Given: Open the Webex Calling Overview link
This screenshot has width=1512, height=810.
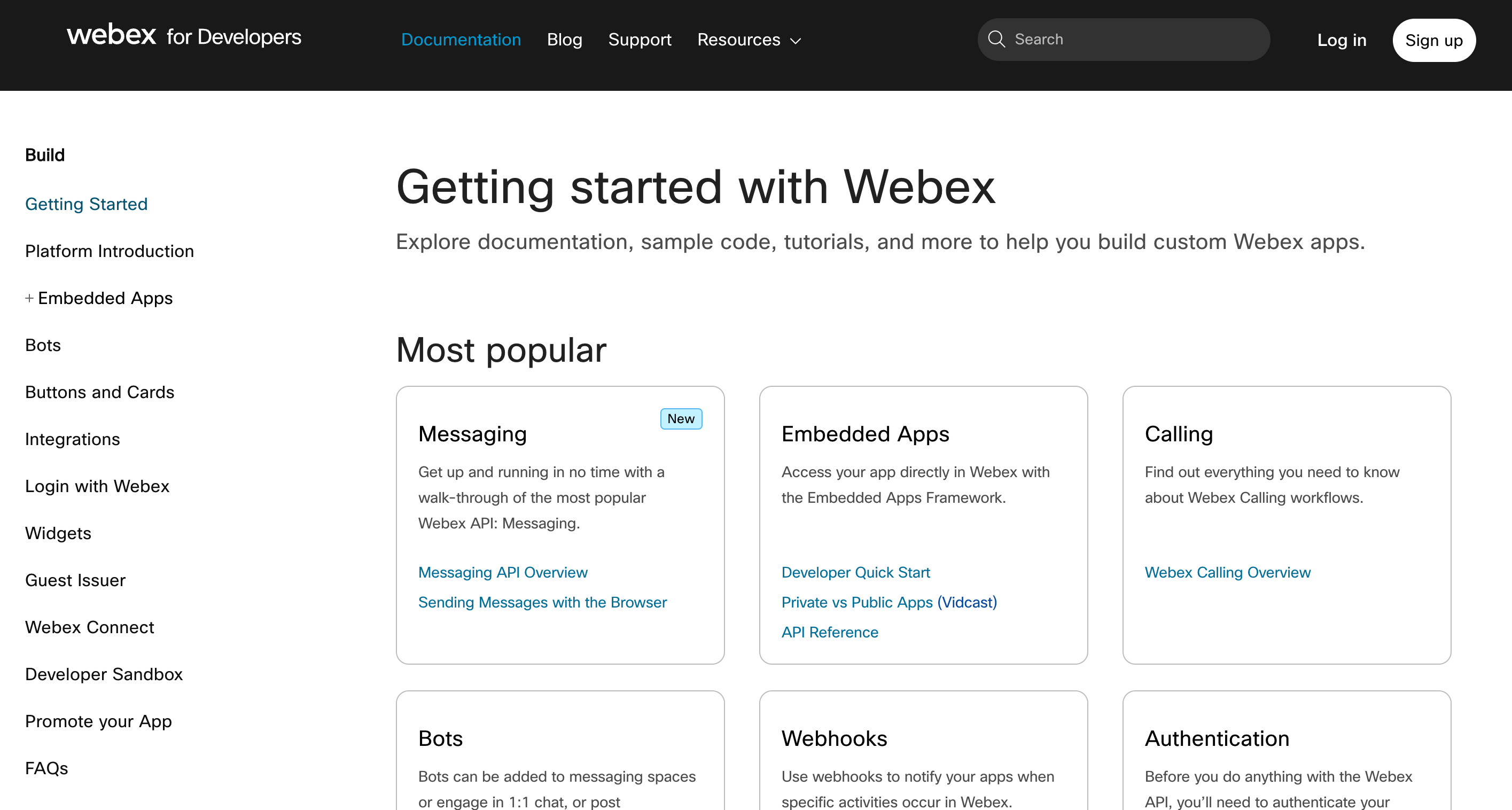Looking at the screenshot, I should tap(1227, 572).
